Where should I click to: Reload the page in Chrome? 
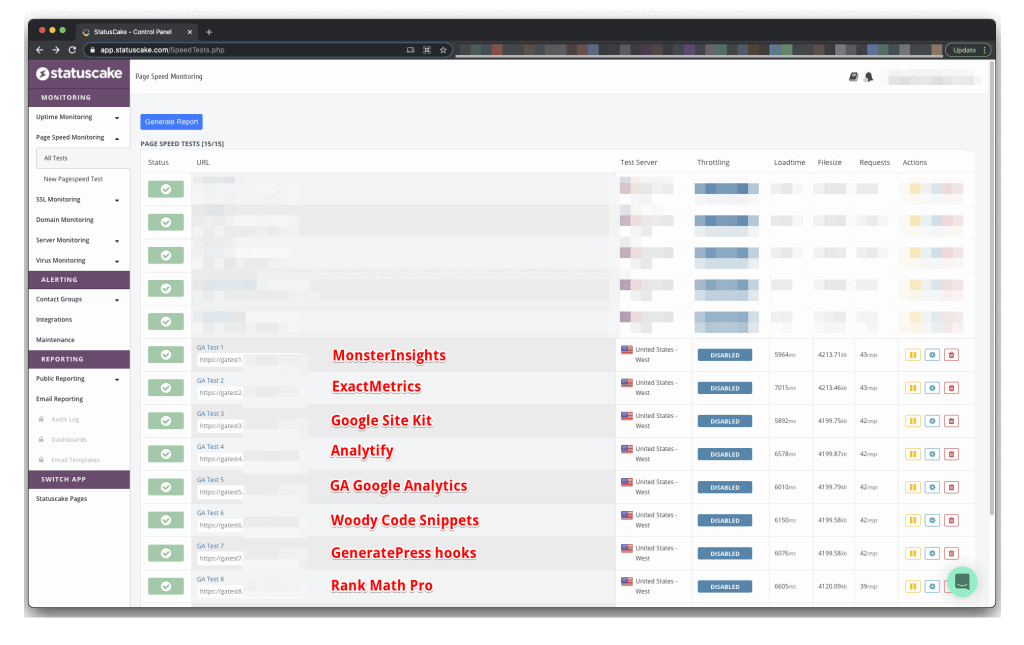pos(72,50)
